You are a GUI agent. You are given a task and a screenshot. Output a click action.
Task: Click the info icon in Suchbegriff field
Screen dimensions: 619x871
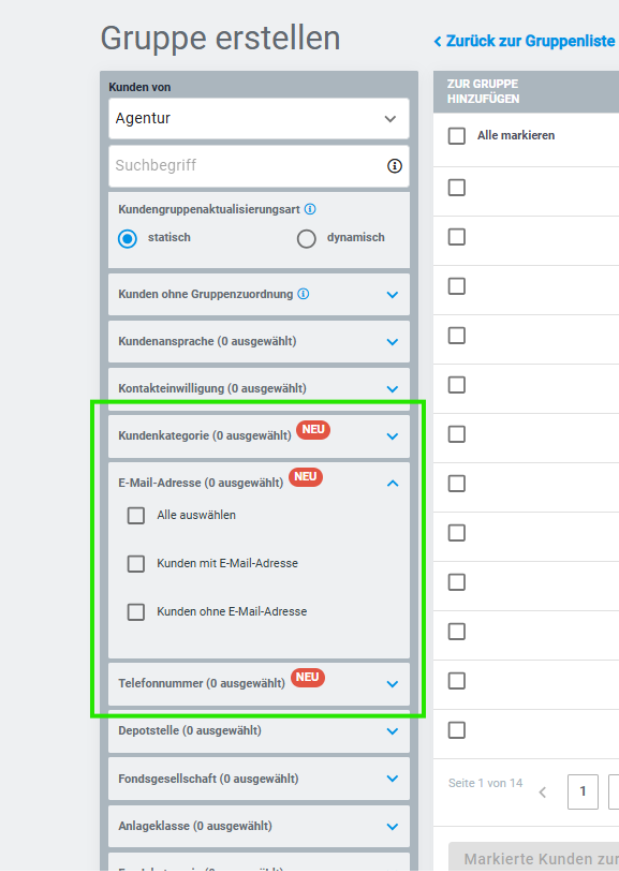pyautogui.click(x=394, y=166)
